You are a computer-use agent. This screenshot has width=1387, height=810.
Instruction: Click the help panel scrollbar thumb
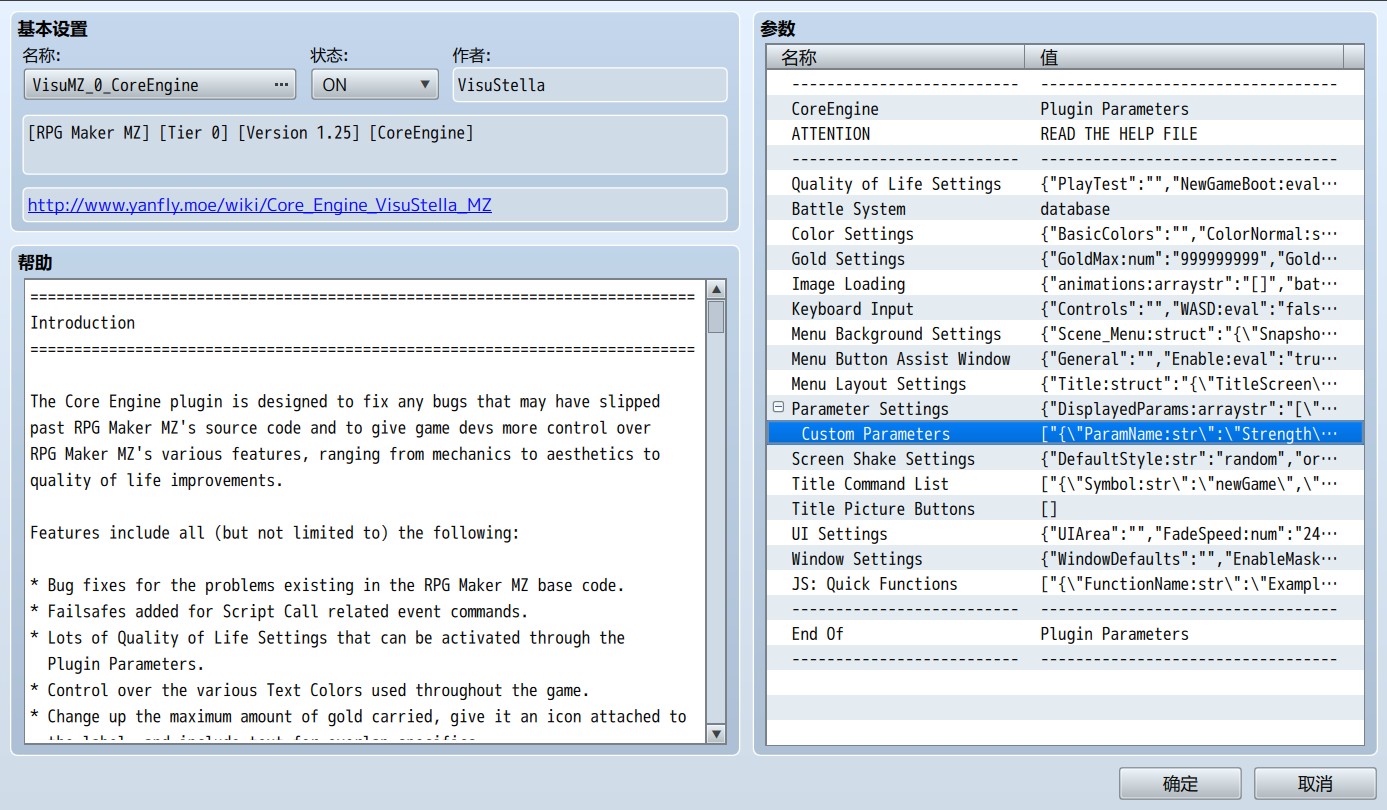(x=716, y=316)
